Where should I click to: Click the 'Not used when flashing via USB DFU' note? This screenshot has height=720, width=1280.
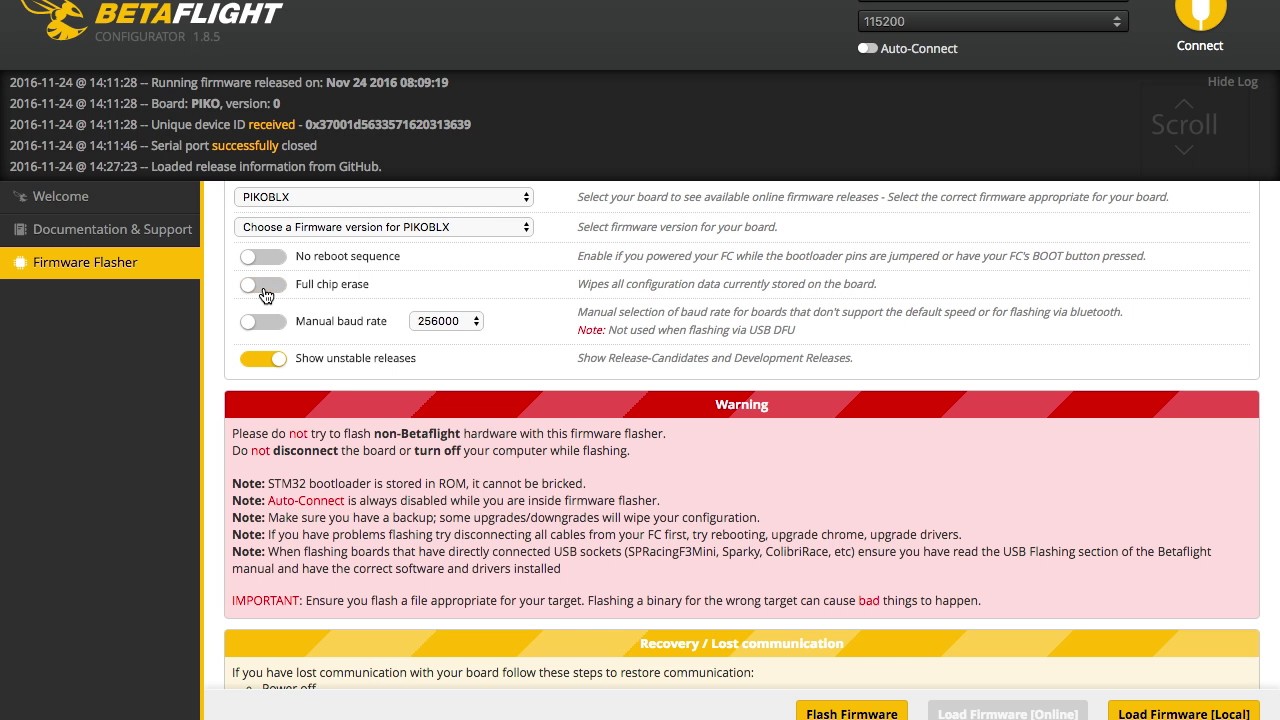tap(686, 330)
